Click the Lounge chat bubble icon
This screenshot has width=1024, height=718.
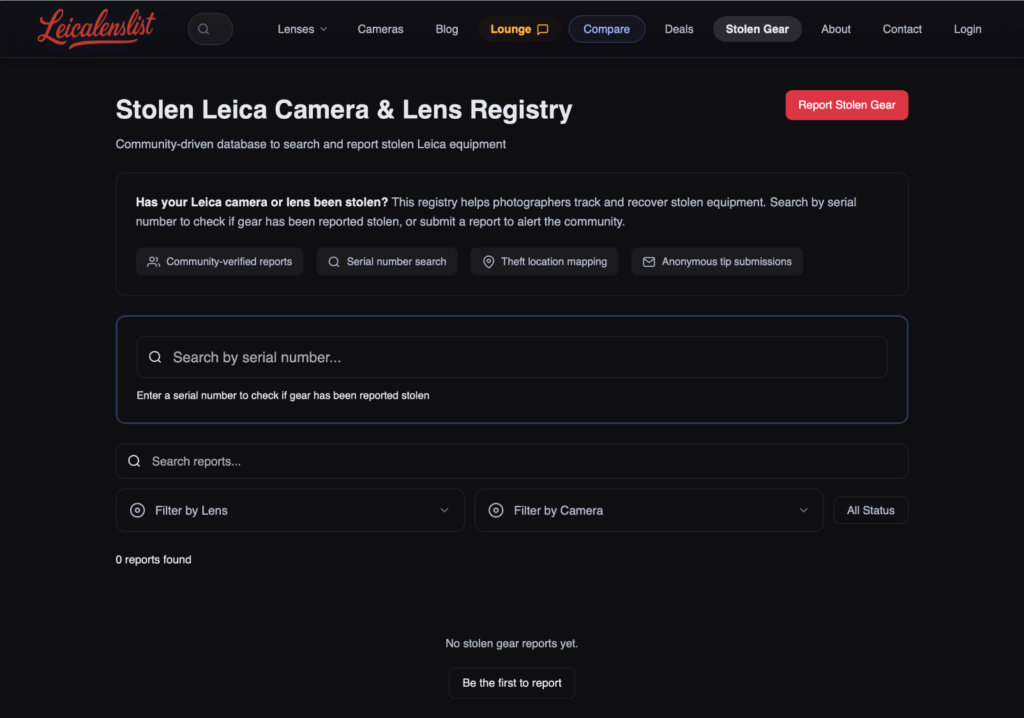543,29
